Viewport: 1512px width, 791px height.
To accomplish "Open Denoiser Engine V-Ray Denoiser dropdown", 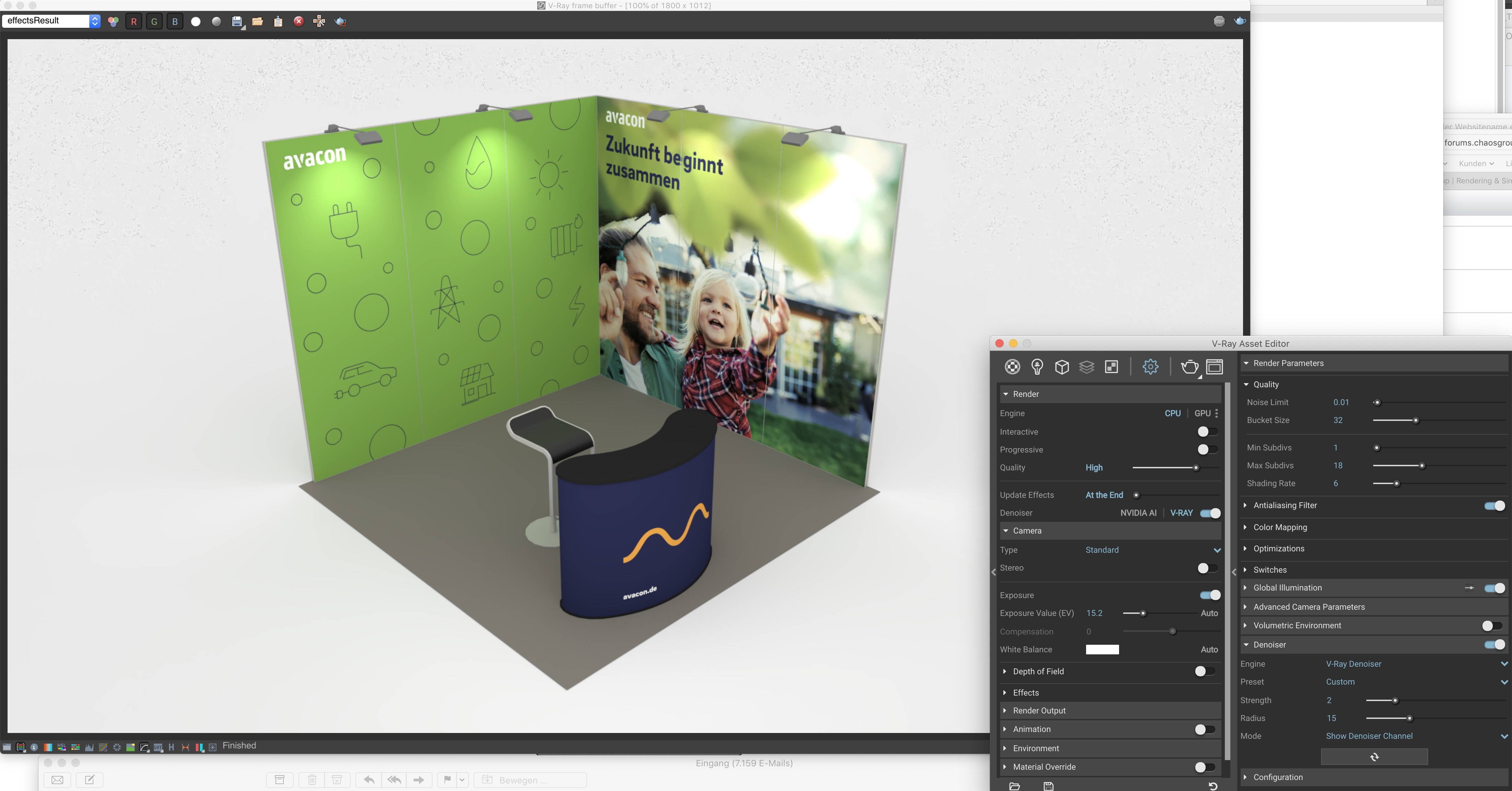I will (x=1416, y=664).
